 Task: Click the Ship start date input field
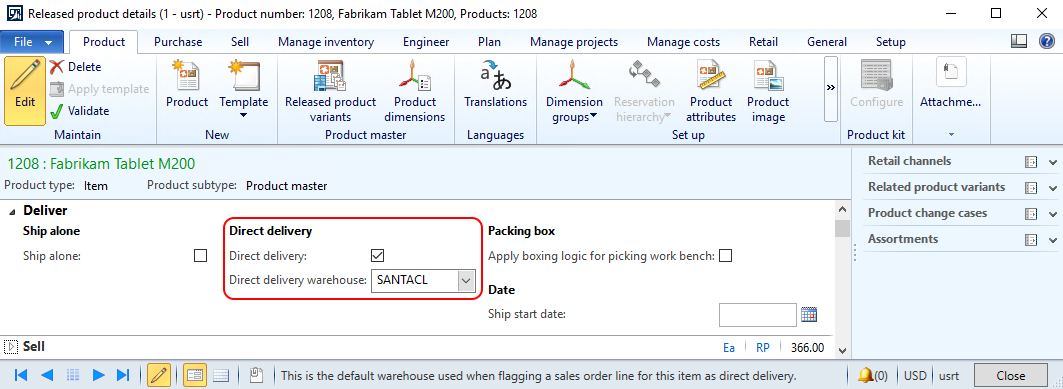(x=757, y=314)
